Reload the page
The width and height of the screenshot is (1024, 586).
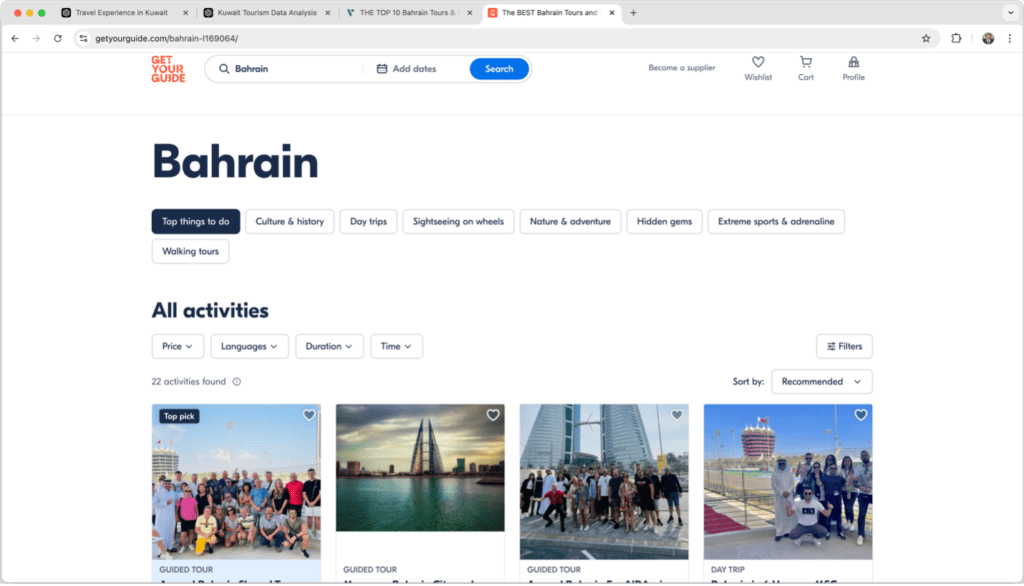click(57, 39)
